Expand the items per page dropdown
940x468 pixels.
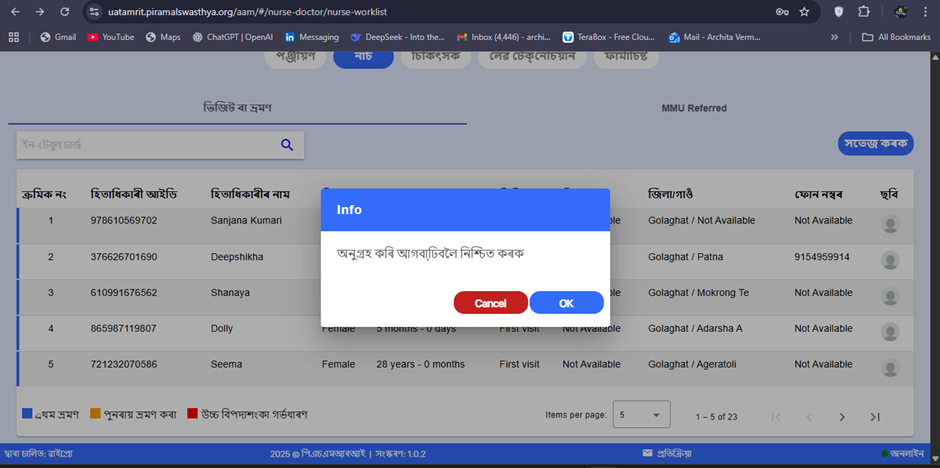(641, 415)
